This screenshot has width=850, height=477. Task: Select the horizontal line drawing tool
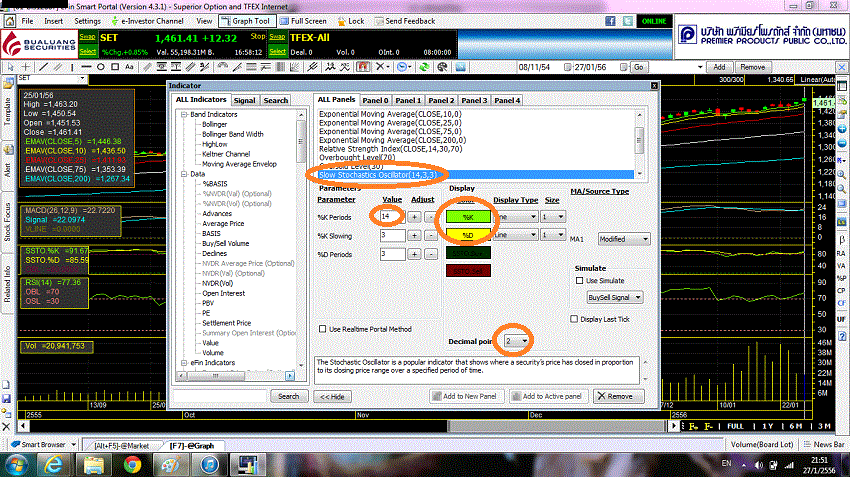click(86, 67)
